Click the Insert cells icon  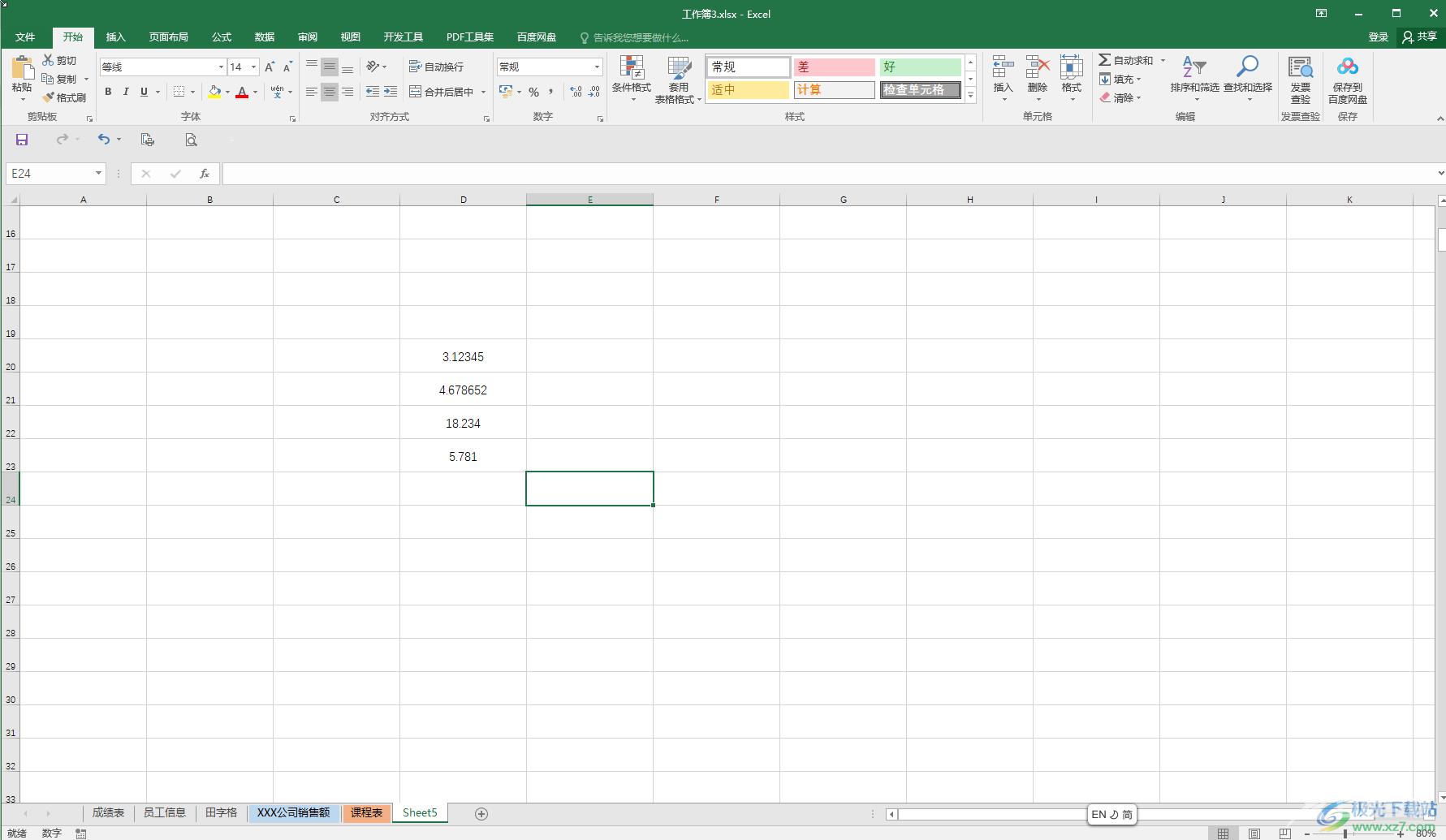[1004, 67]
